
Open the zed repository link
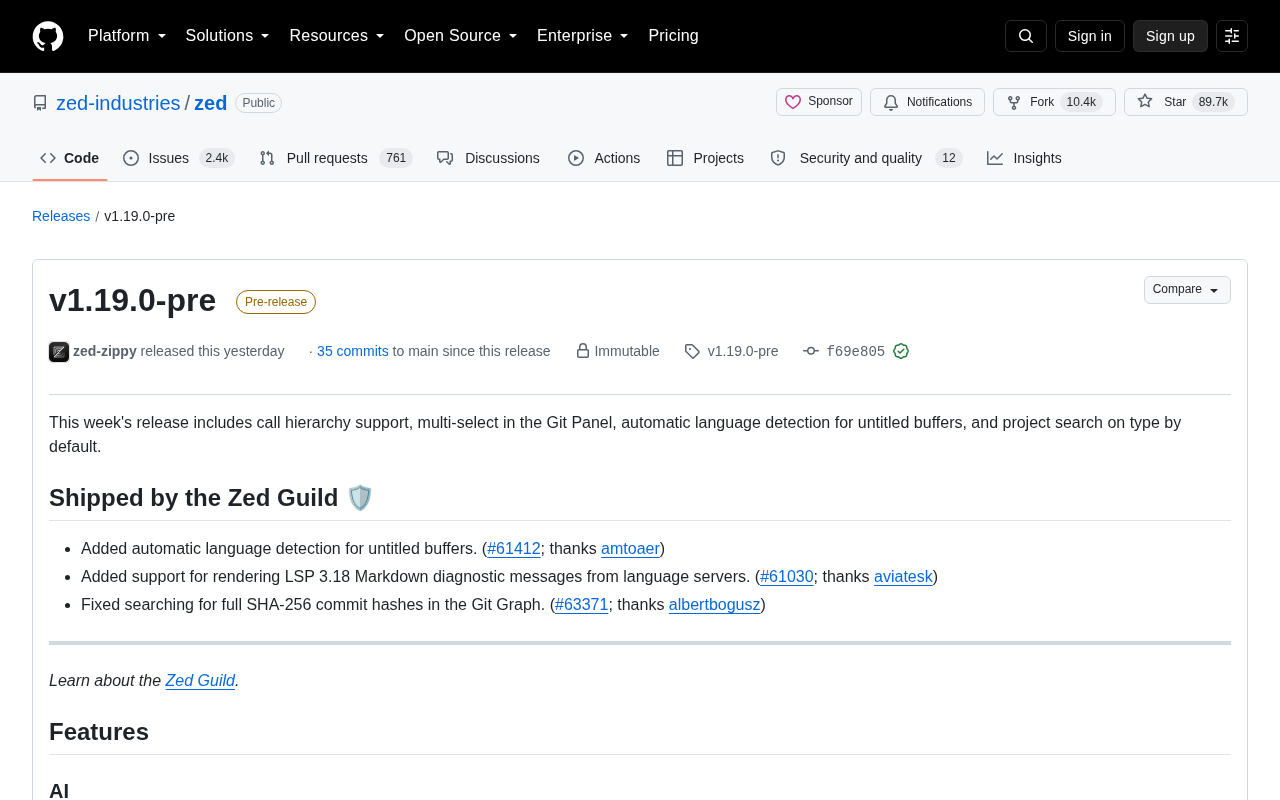point(211,103)
